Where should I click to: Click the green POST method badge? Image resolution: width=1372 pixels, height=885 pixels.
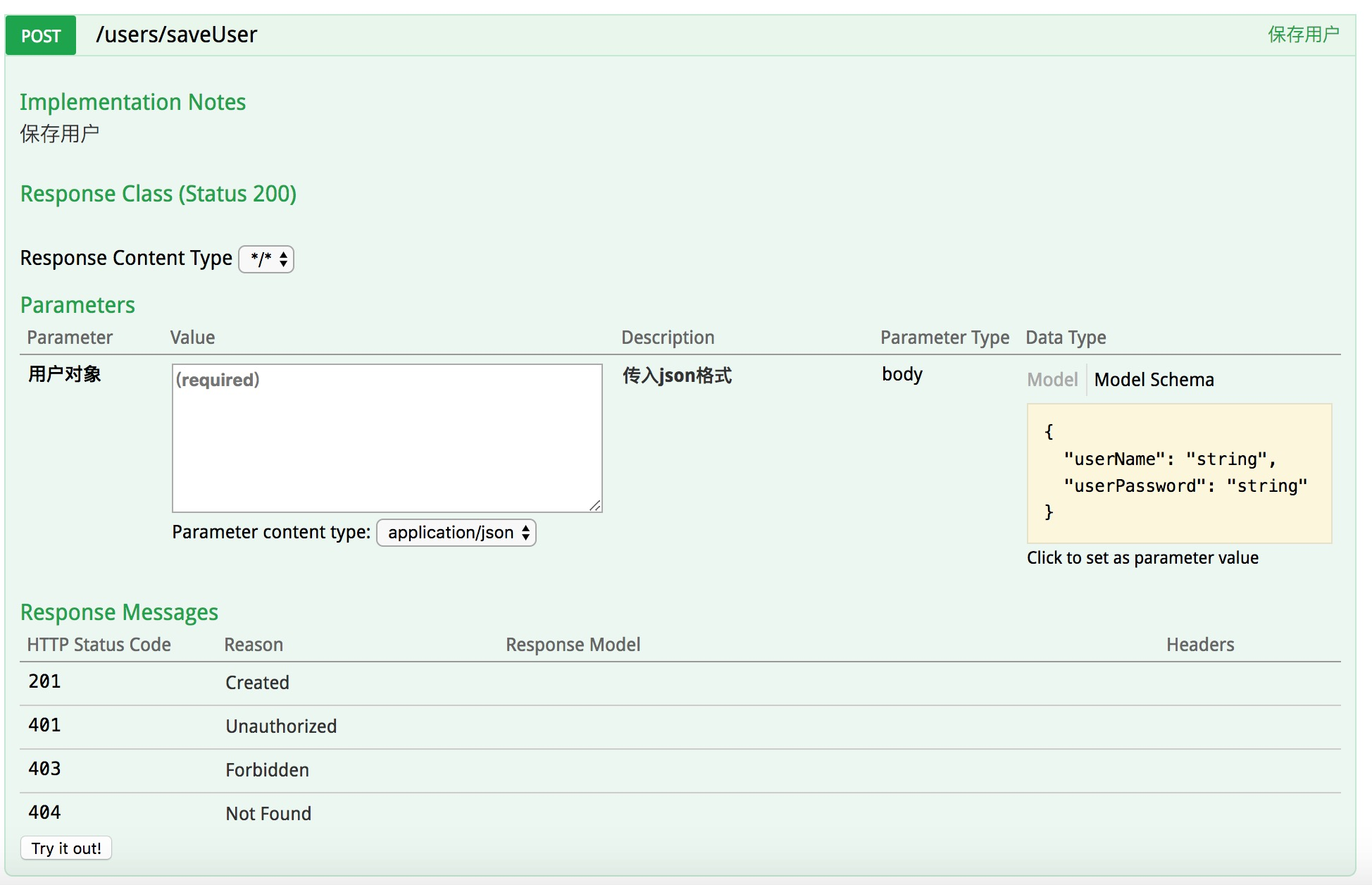(x=41, y=36)
